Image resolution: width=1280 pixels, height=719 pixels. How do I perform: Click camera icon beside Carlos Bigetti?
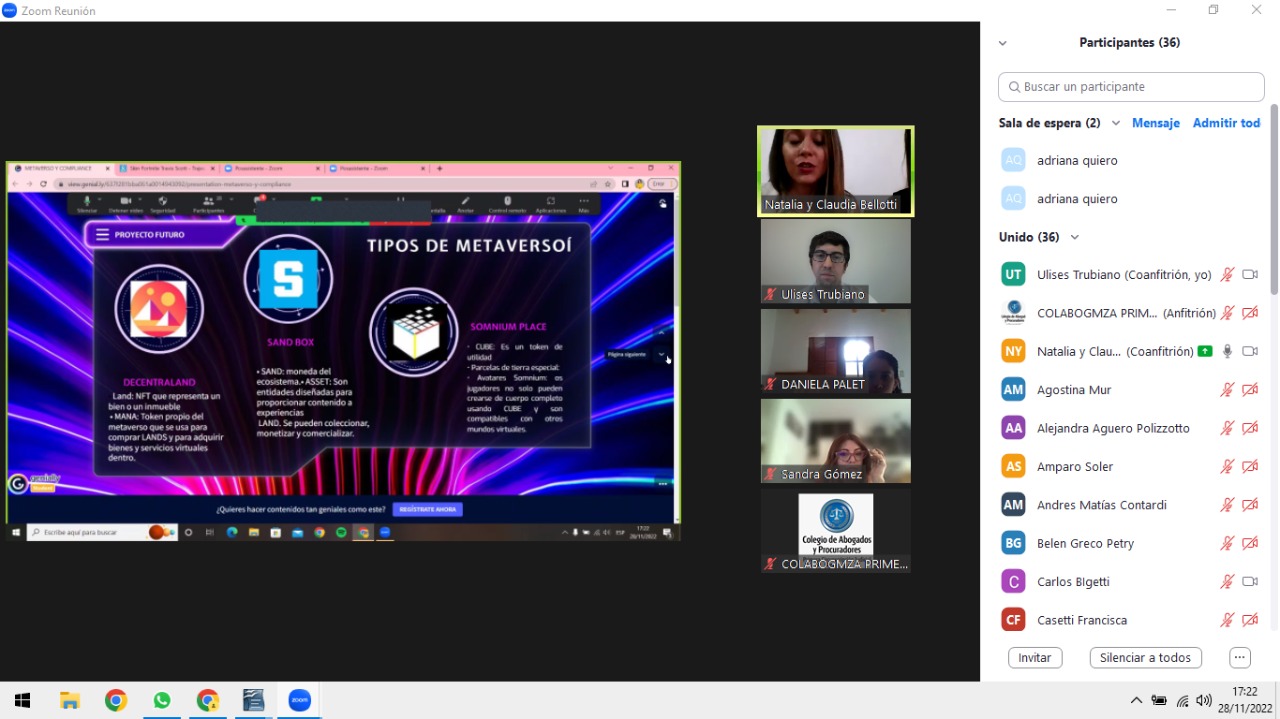point(1249,582)
